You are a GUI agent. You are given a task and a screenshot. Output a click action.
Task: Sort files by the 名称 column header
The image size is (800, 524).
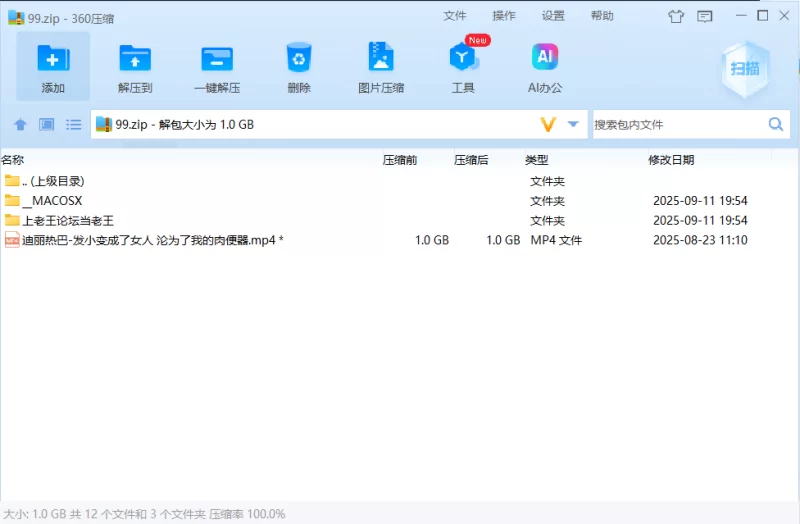point(13,160)
